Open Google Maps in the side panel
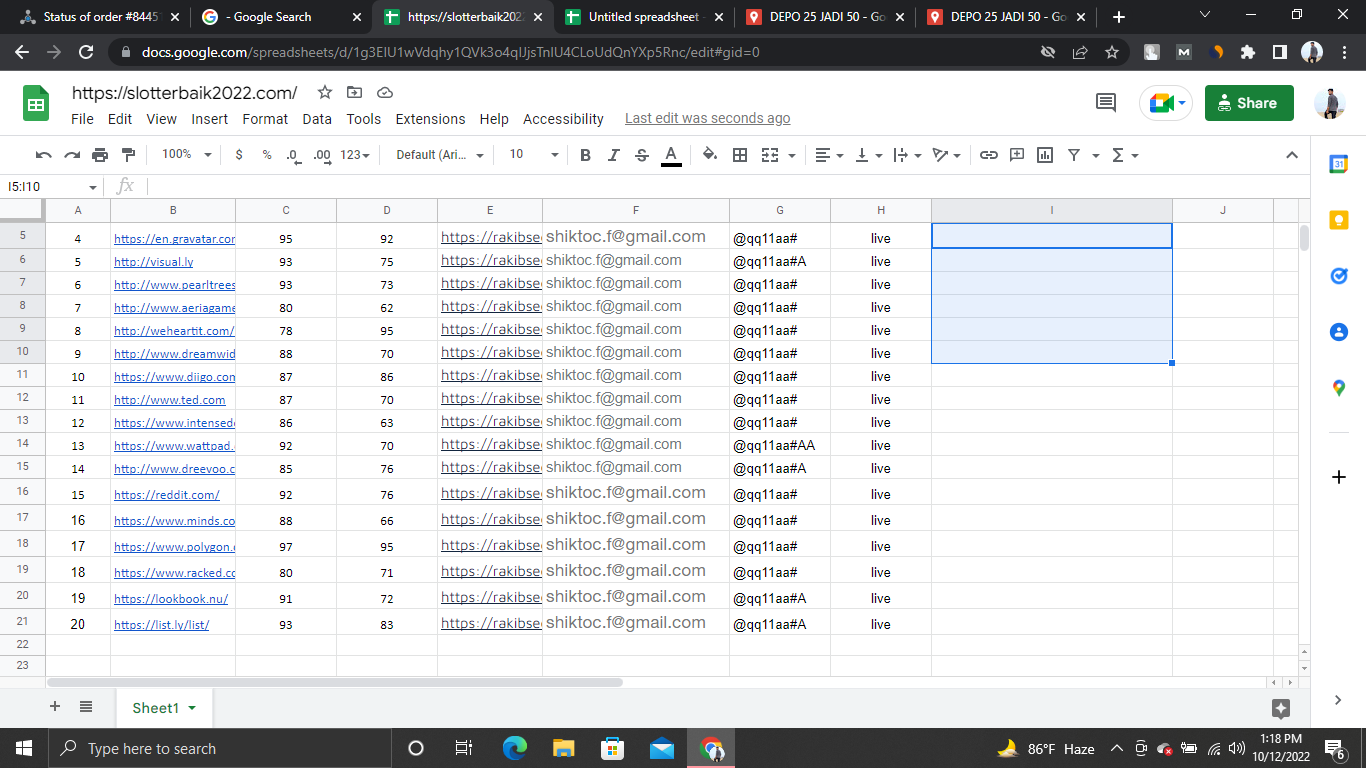 (1339, 388)
